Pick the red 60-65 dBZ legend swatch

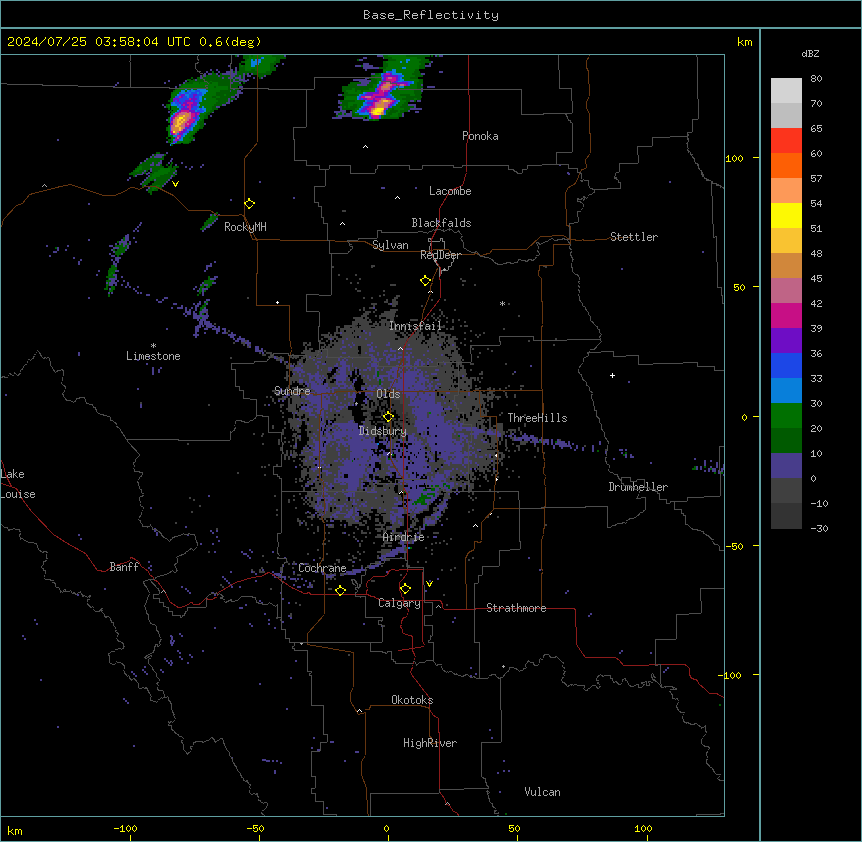(x=786, y=141)
